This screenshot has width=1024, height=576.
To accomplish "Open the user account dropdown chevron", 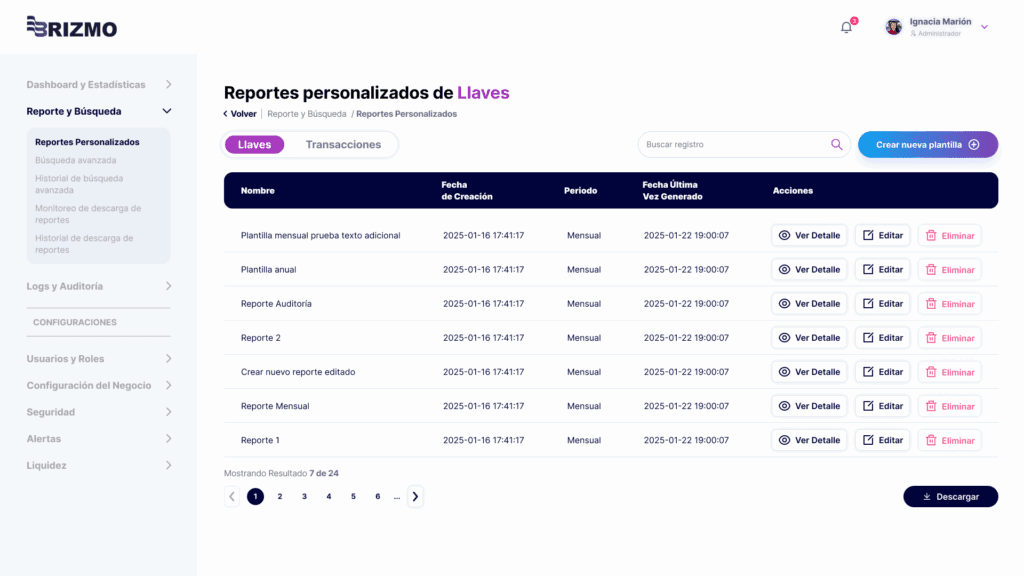I will (982, 26).
